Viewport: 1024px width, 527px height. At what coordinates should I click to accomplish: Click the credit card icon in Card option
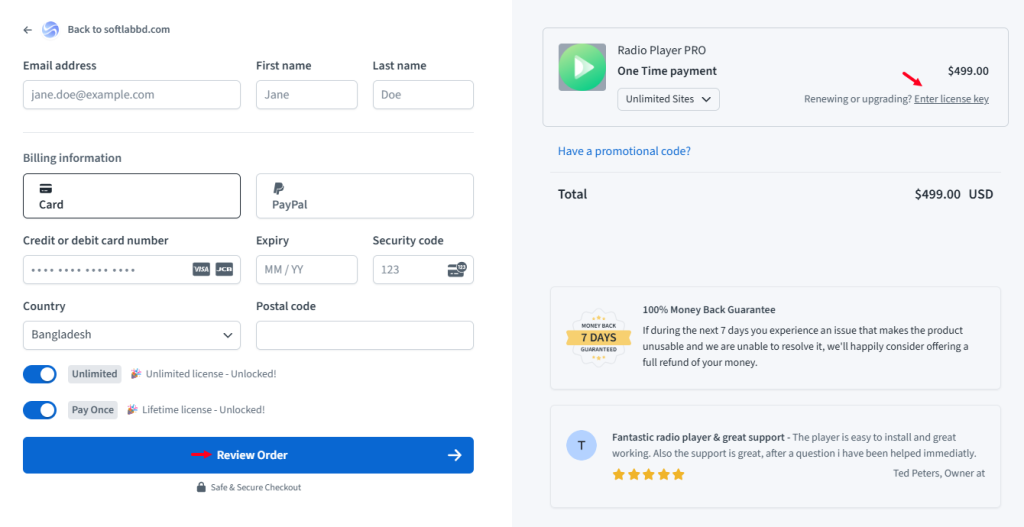pyautogui.click(x=46, y=189)
